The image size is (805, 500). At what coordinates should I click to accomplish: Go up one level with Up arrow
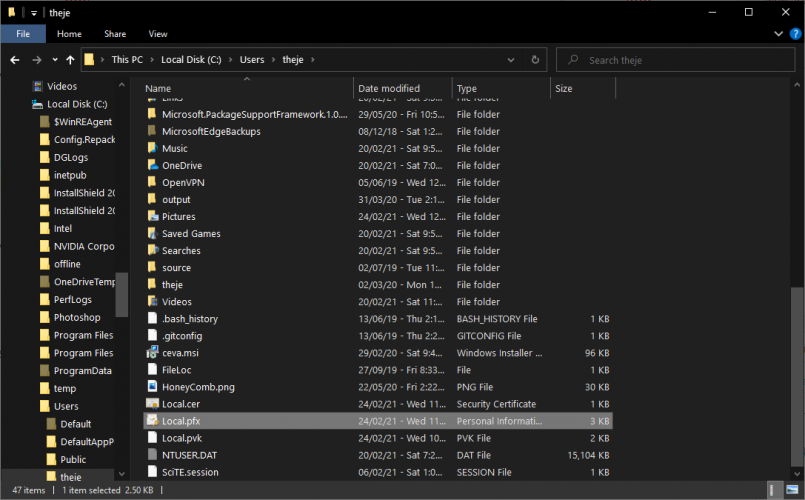tap(70, 60)
